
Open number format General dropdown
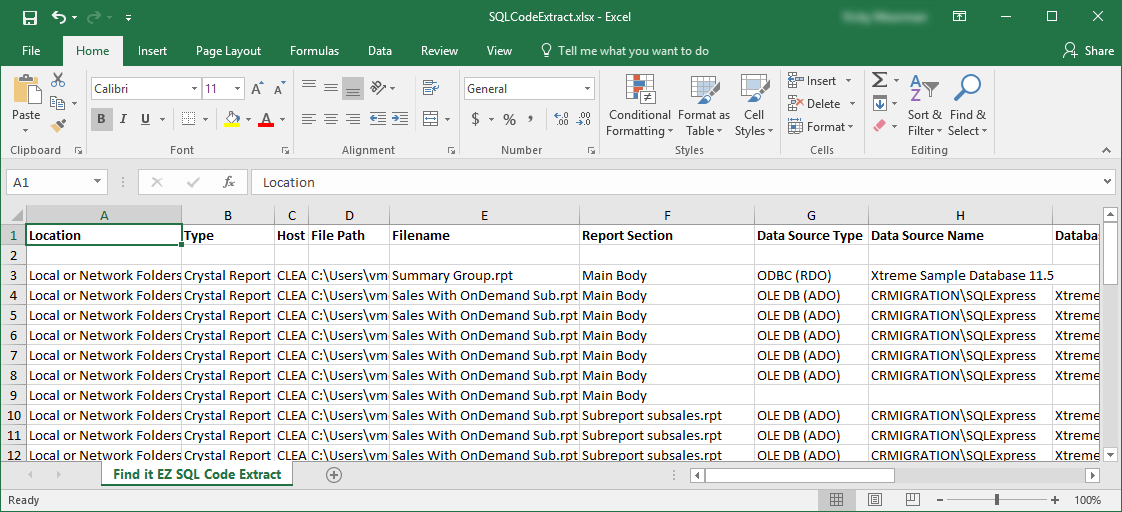coord(587,89)
